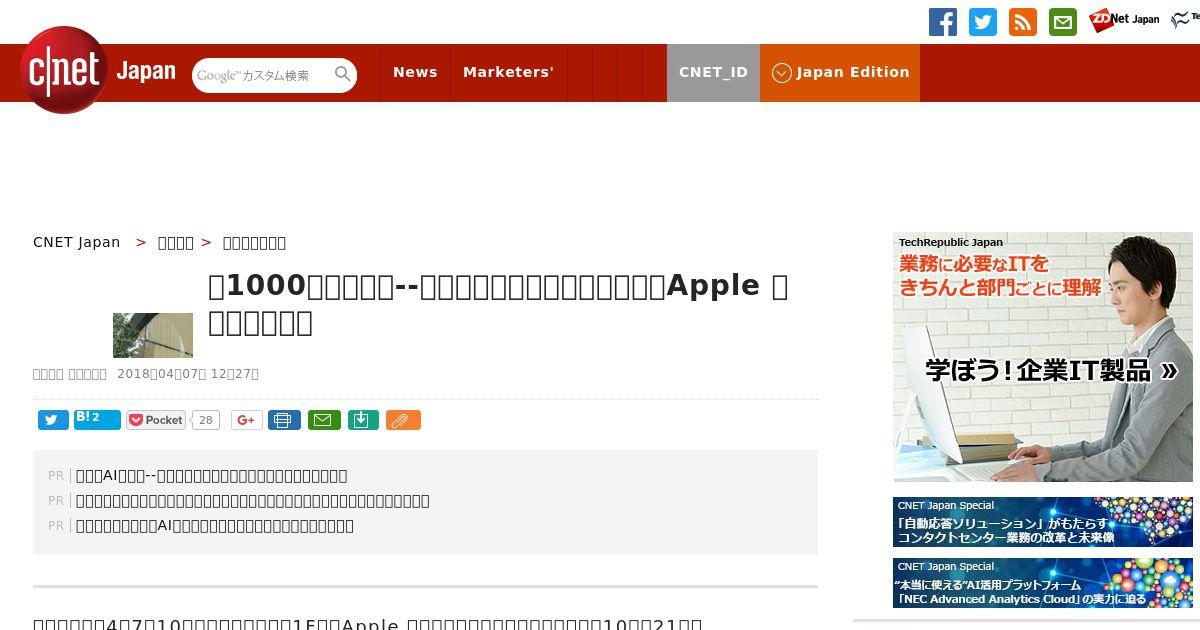Click the search magnifier icon

343,74
